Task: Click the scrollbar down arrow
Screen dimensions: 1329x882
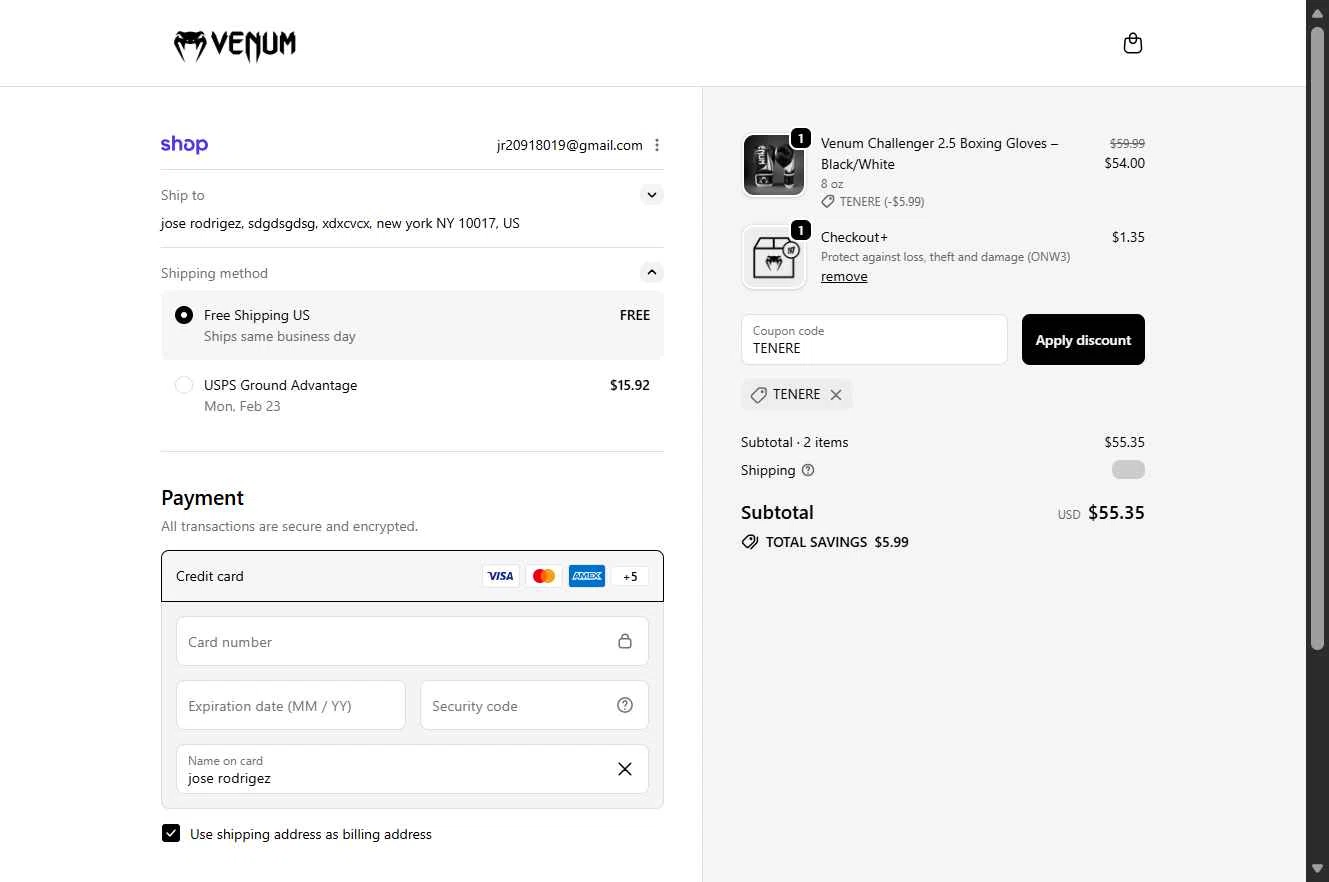Action: pos(1317,869)
